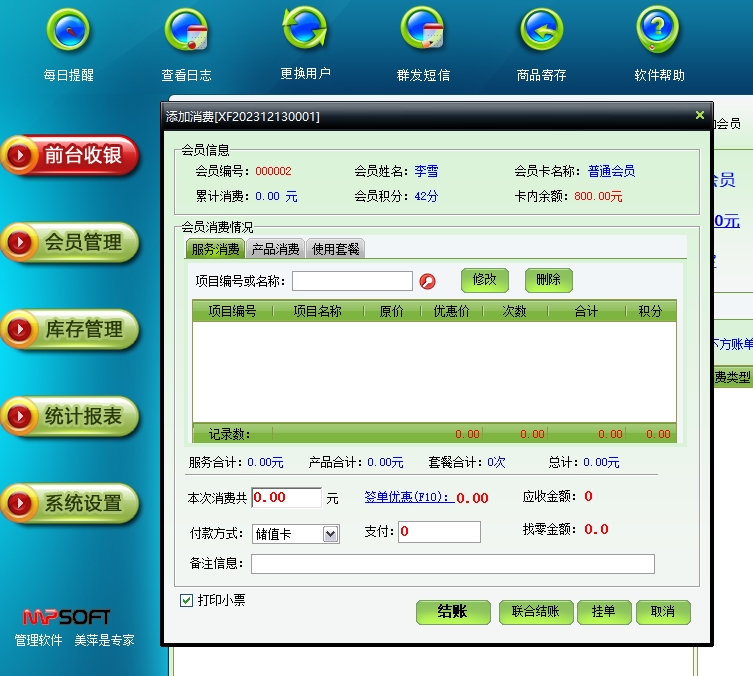This screenshot has height=676, width=753.
Task: Open the 商品寄存 goods storage icon
Action: coord(541,32)
